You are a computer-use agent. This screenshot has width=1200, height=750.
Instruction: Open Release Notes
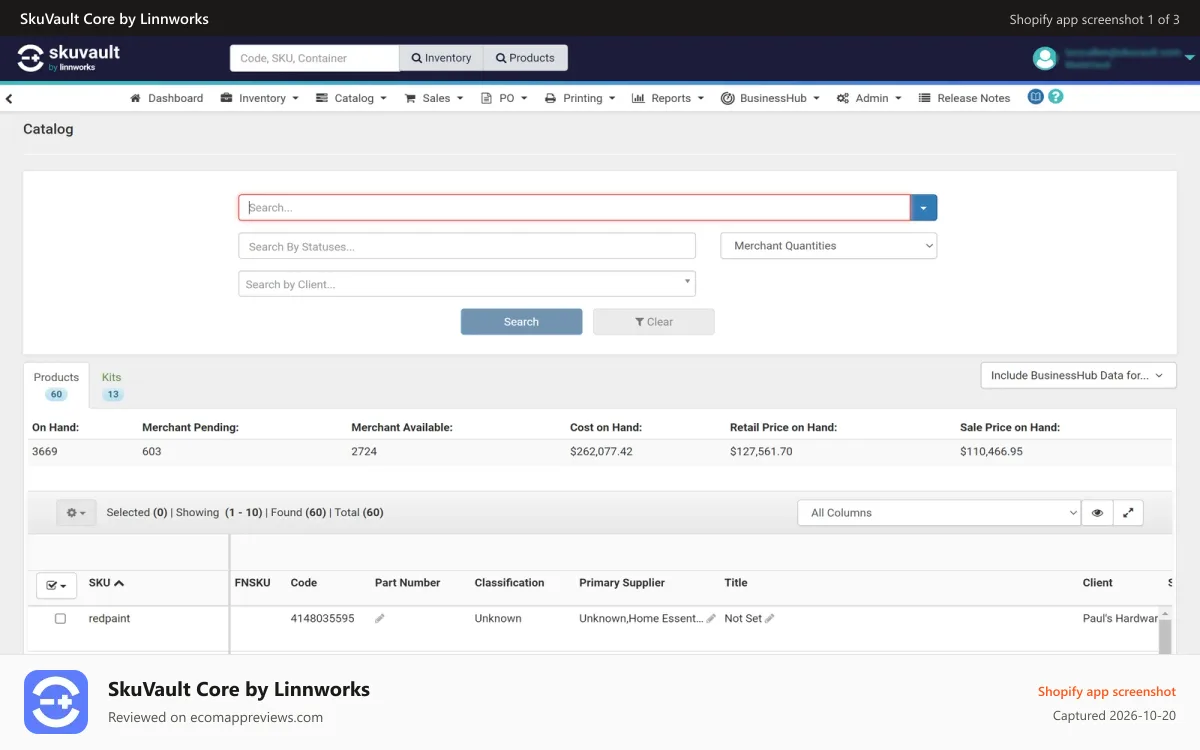click(x=965, y=98)
